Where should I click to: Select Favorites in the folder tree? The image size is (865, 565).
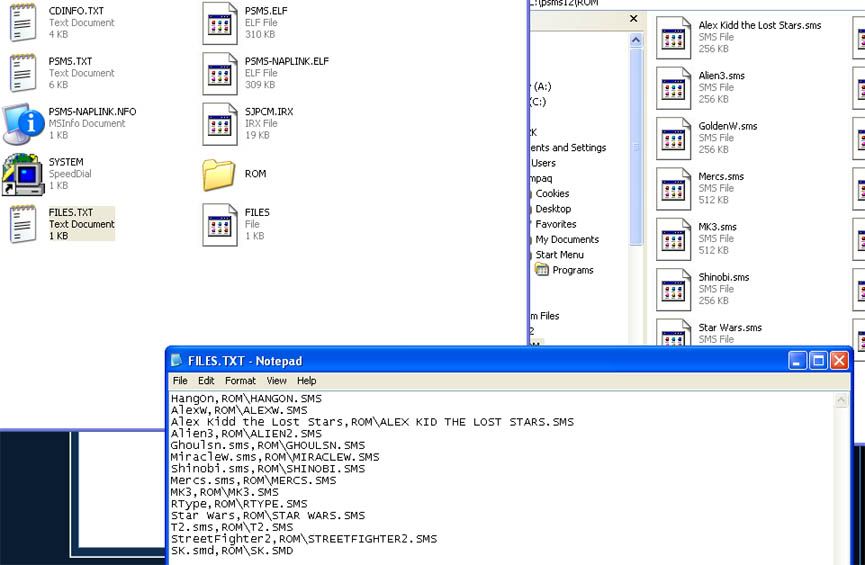click(x=556, y=224)
